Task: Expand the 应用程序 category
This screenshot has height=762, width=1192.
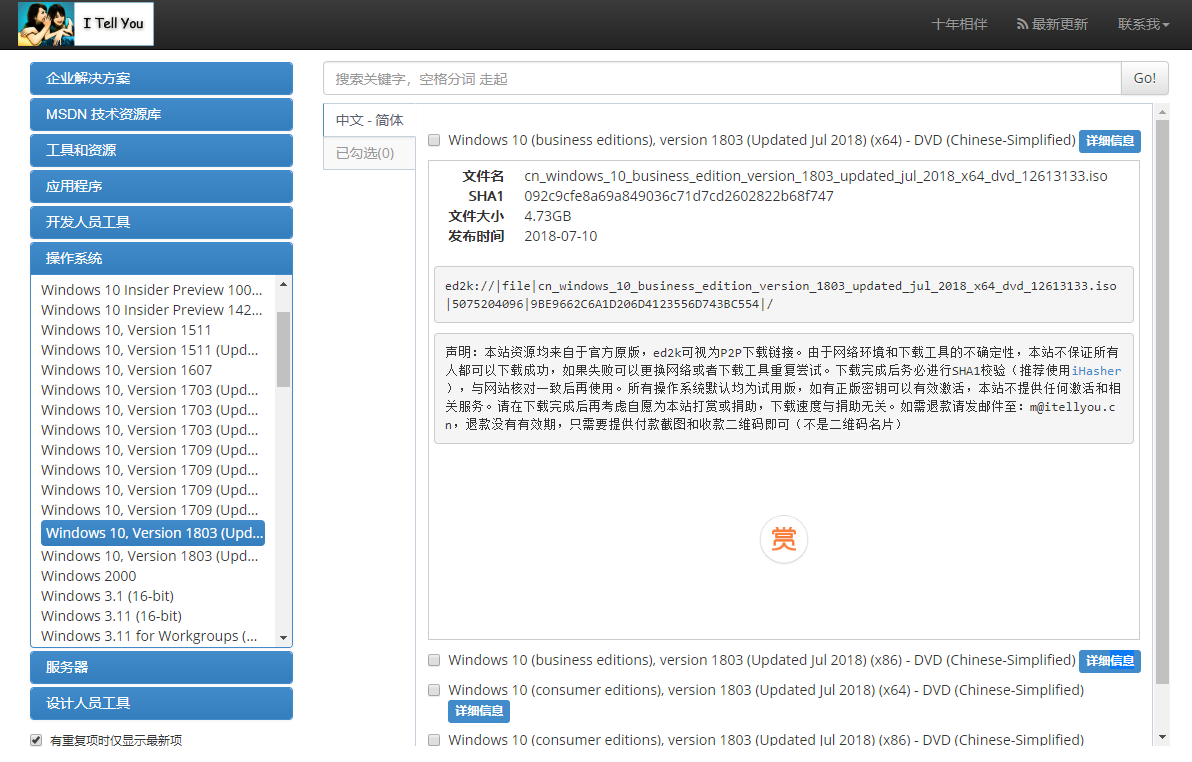Action: tap(161, 186)
